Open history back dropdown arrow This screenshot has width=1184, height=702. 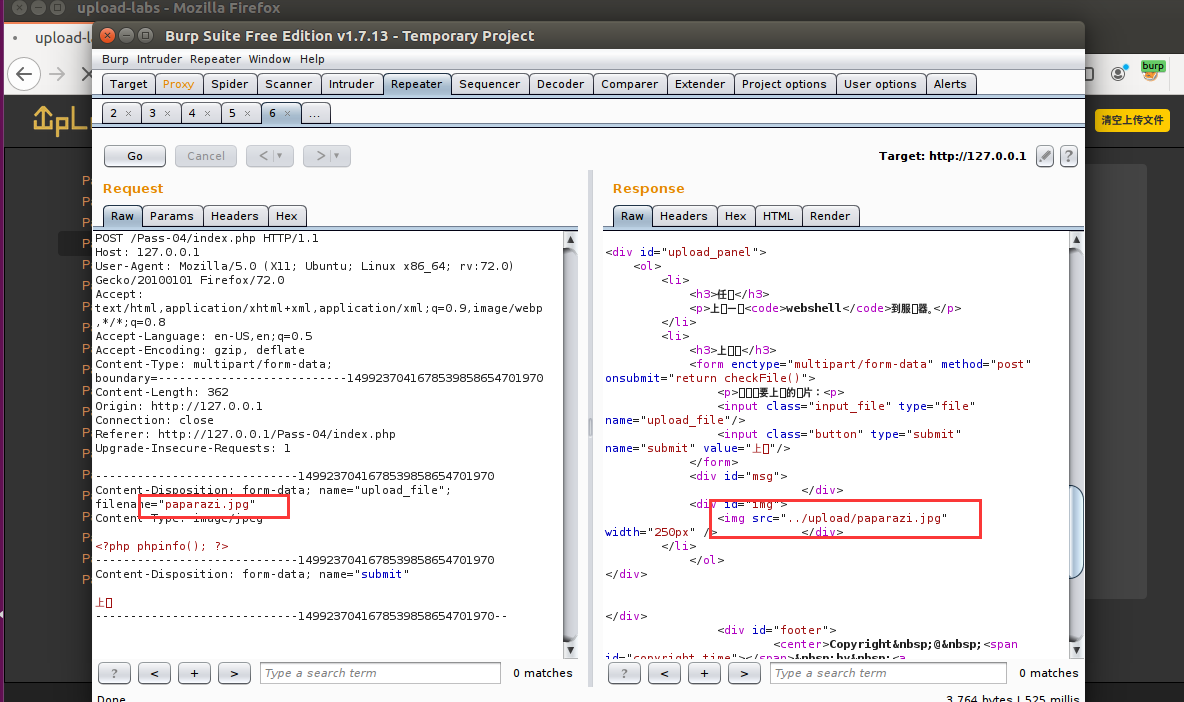point(279,156)
